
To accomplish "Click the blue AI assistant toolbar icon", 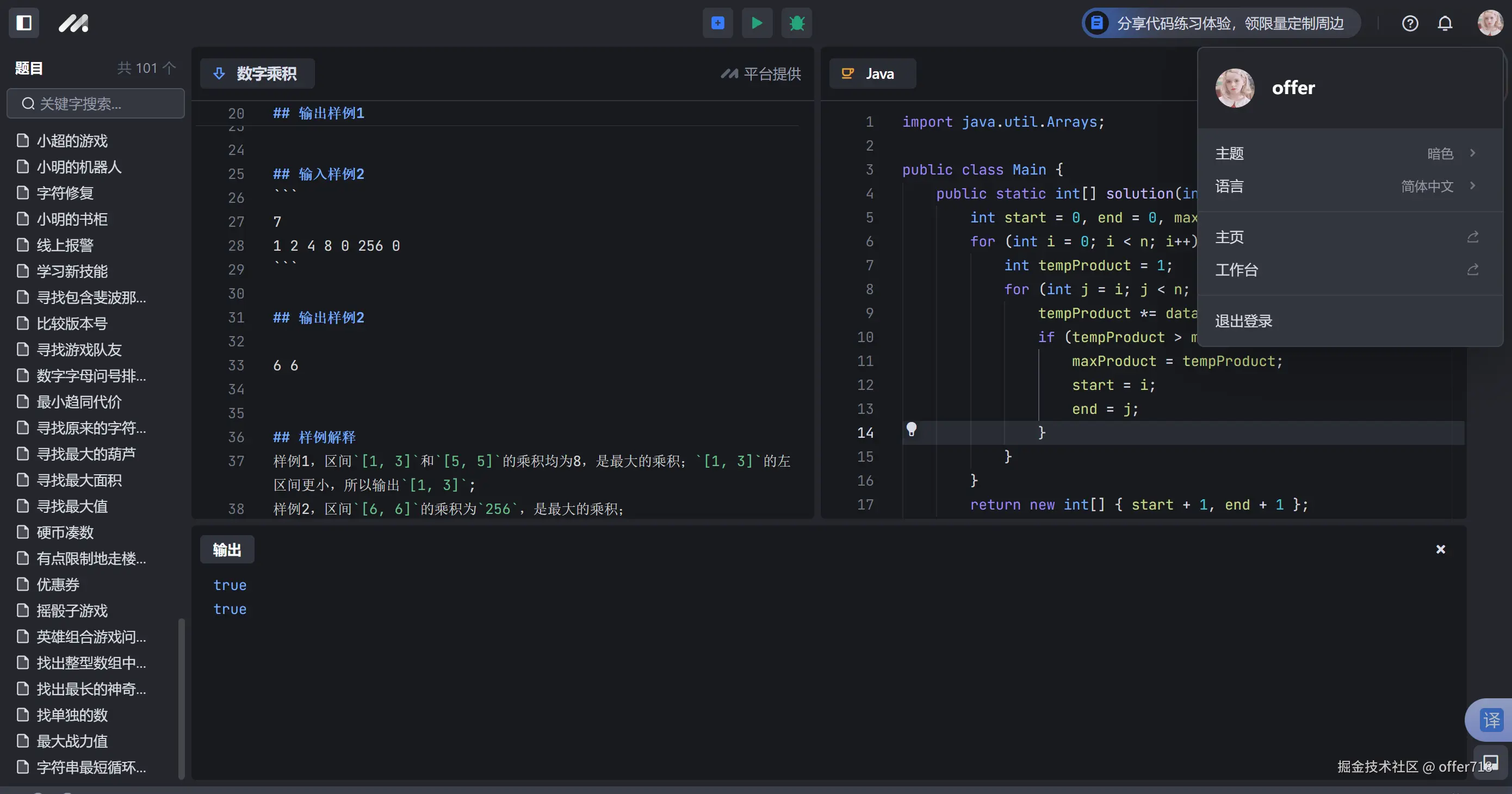I will pyautogui.click(x=717, y=23).
